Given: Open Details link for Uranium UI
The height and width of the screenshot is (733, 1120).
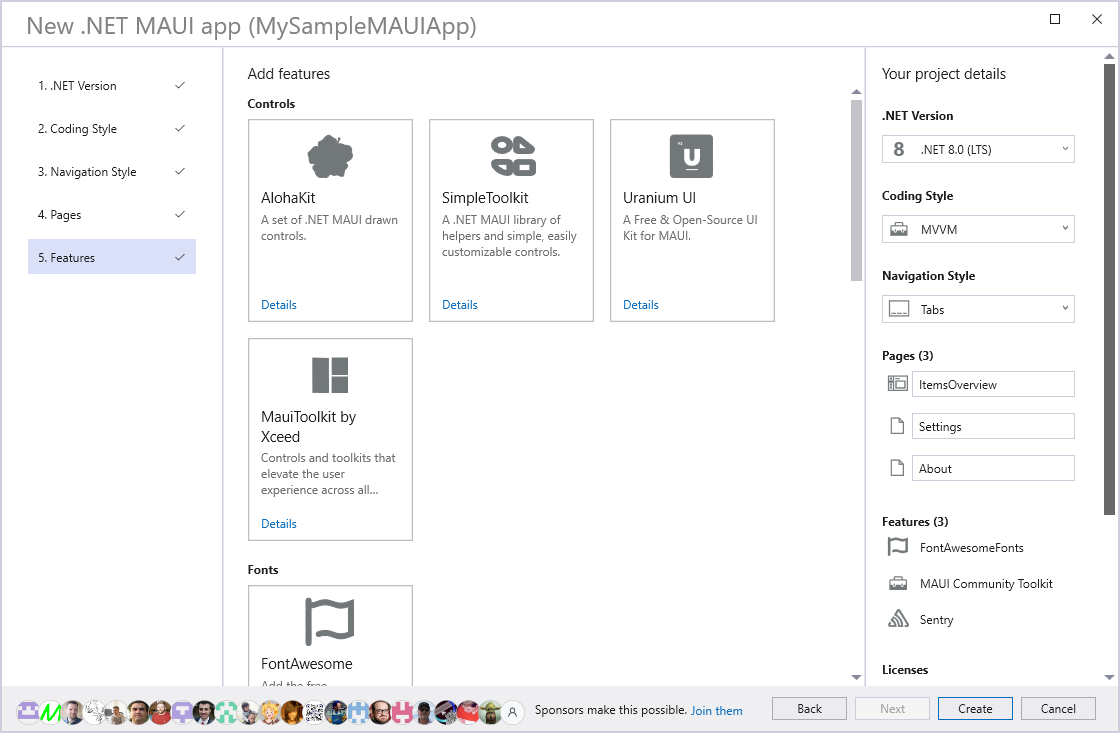Looking at the screenshot, I should click(x=640, y=305).
